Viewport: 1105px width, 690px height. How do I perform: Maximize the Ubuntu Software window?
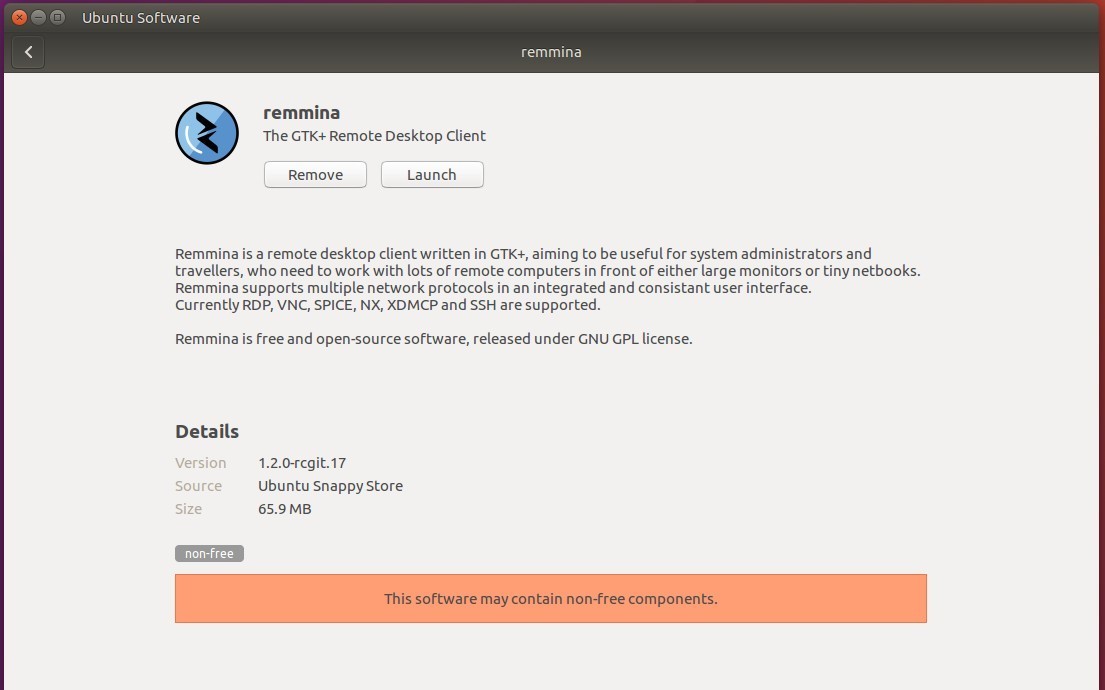(57, 17)
